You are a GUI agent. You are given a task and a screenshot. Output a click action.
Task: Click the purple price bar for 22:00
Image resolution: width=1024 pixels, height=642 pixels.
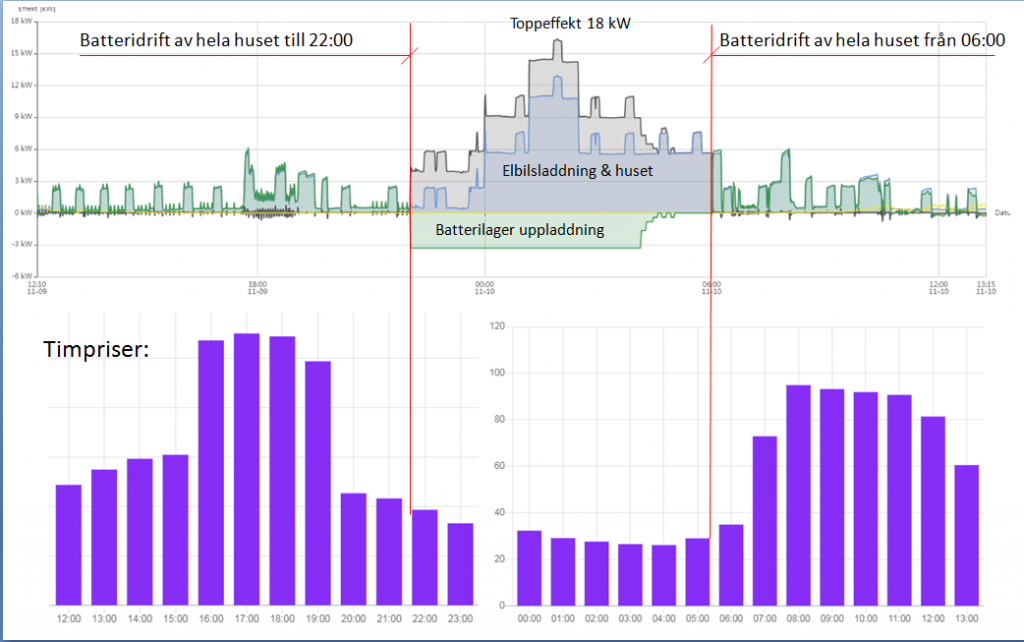[424, 558]
